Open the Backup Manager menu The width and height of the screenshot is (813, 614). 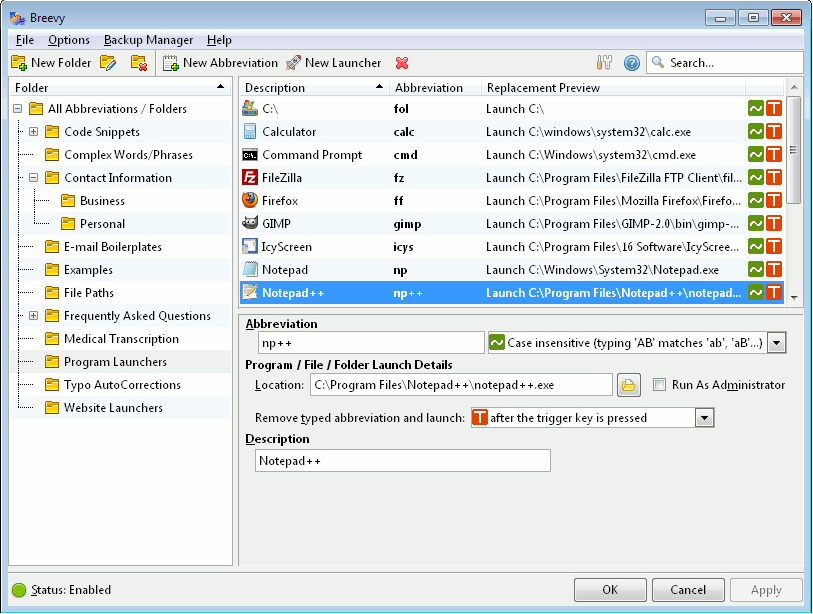[x=148, y=40]
